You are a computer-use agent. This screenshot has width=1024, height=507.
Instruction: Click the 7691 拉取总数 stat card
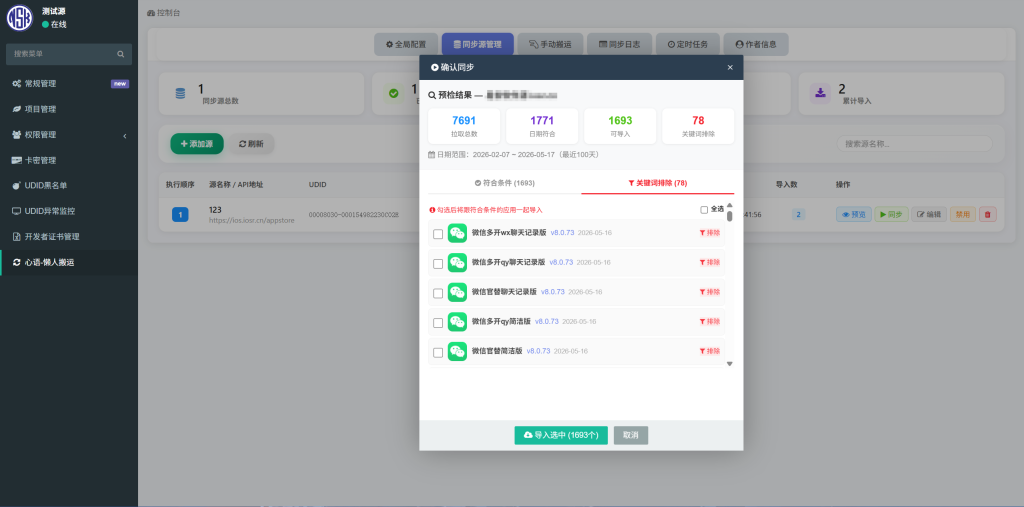point(464,126)
